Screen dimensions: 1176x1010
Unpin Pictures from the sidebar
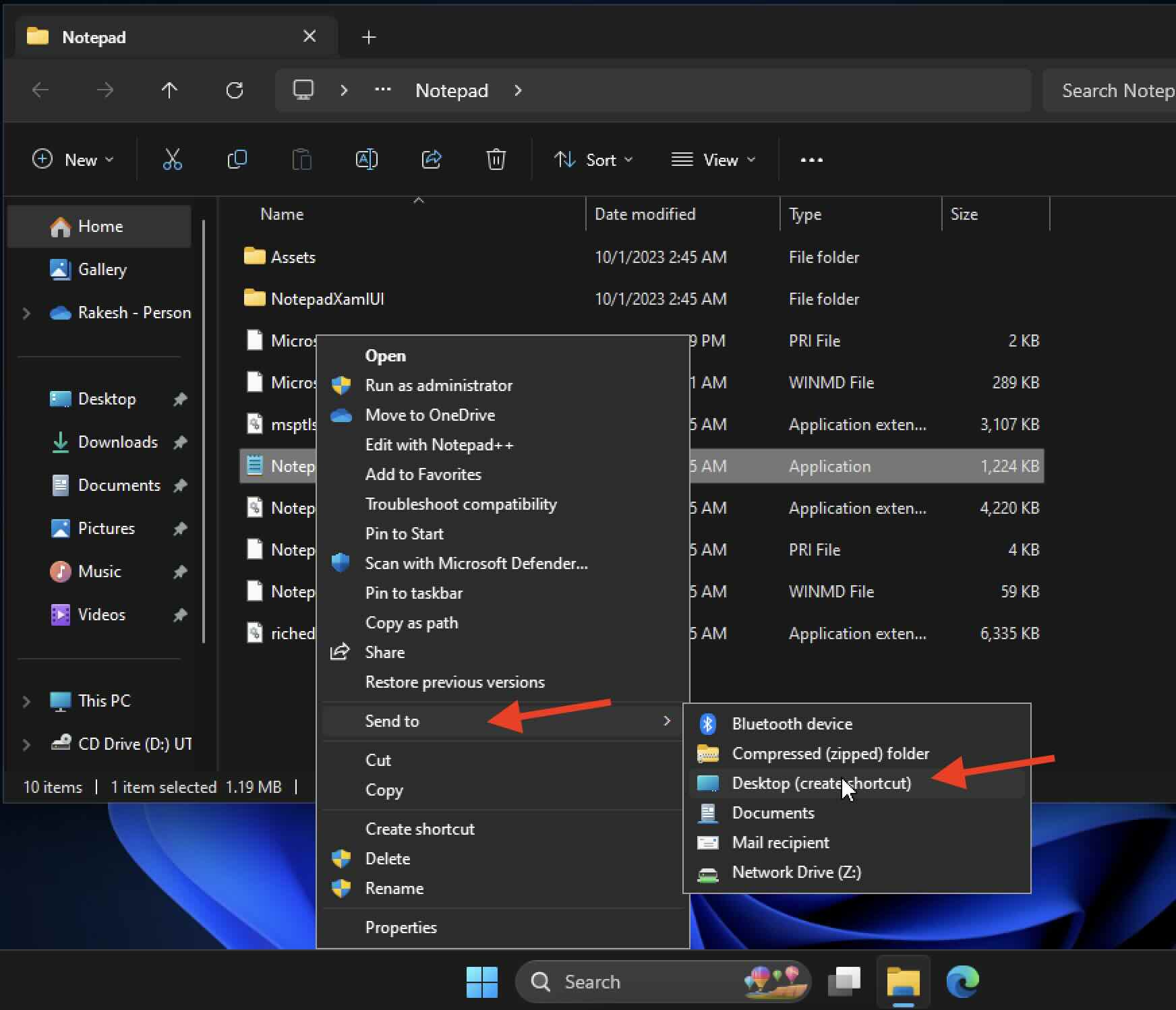click(181, 529)
